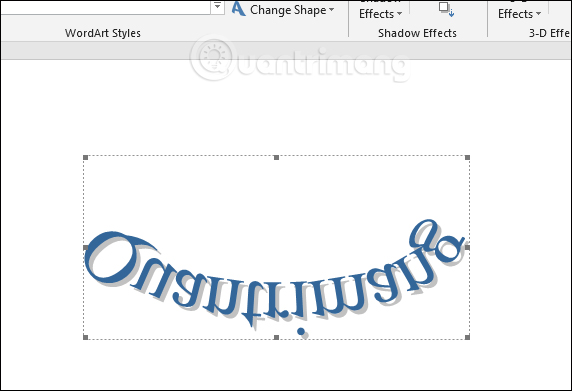This screenshot has height=391, width=572.
Task: Click the top-right resize handle of WordArt
Action: click(467, 158)
